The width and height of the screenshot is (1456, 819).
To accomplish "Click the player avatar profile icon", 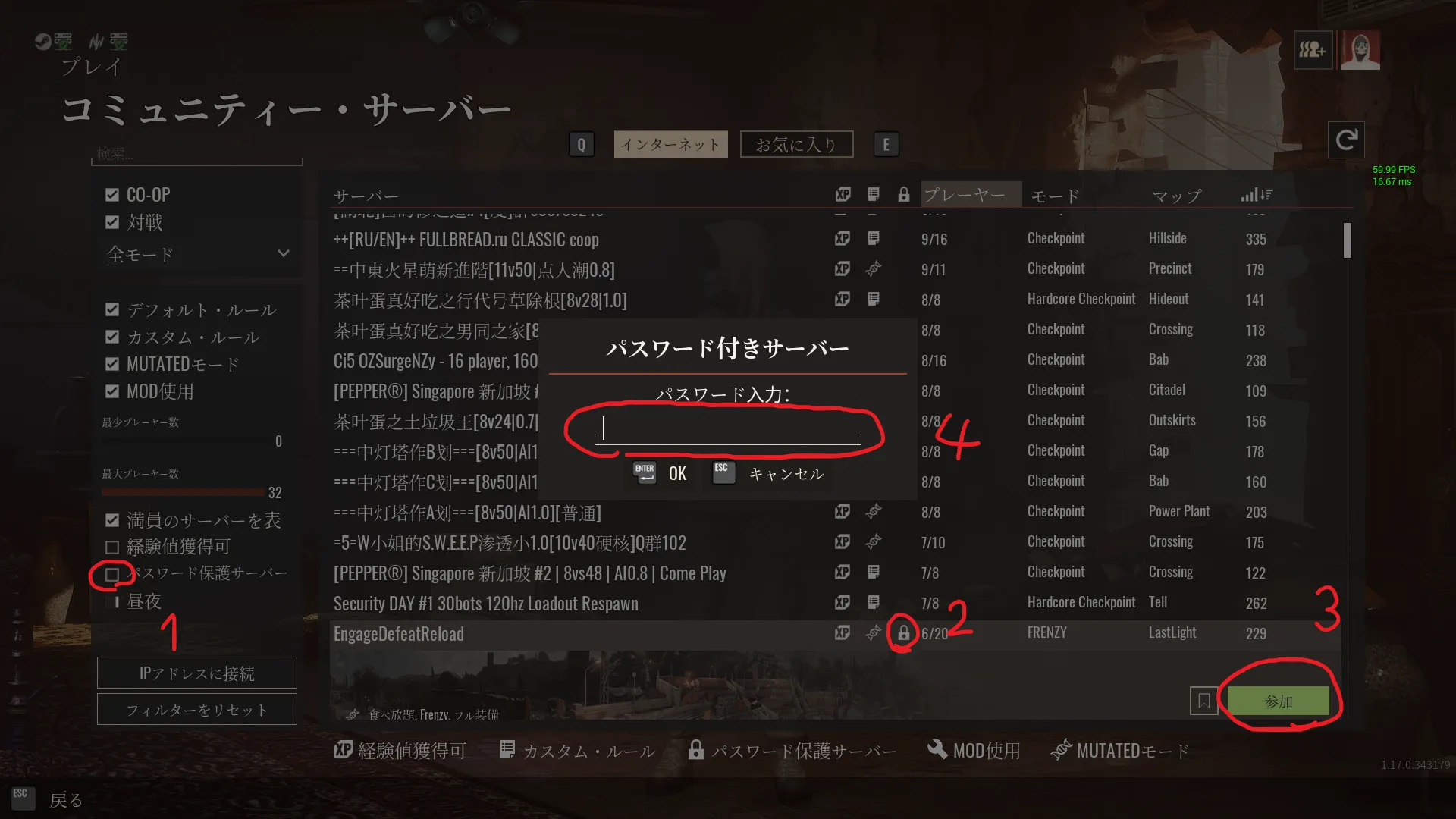I will (1360, 50).
